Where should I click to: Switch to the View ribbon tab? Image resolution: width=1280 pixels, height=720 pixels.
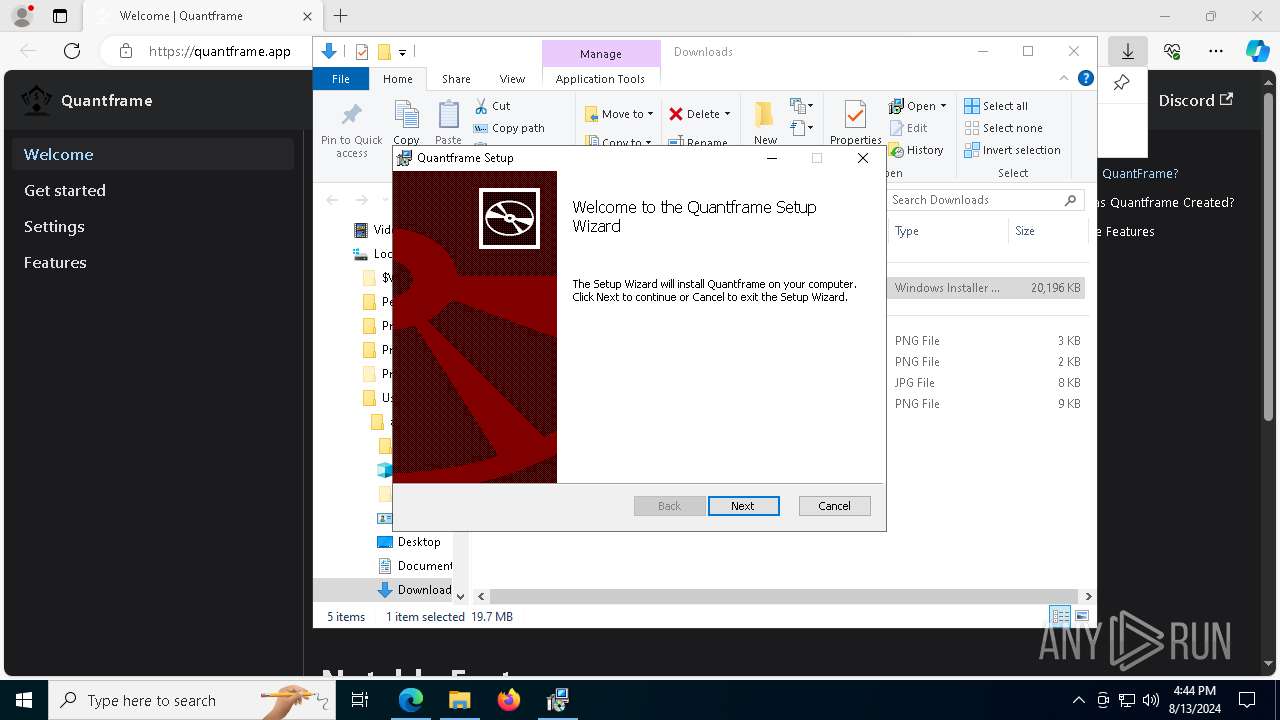click(512, 79)
